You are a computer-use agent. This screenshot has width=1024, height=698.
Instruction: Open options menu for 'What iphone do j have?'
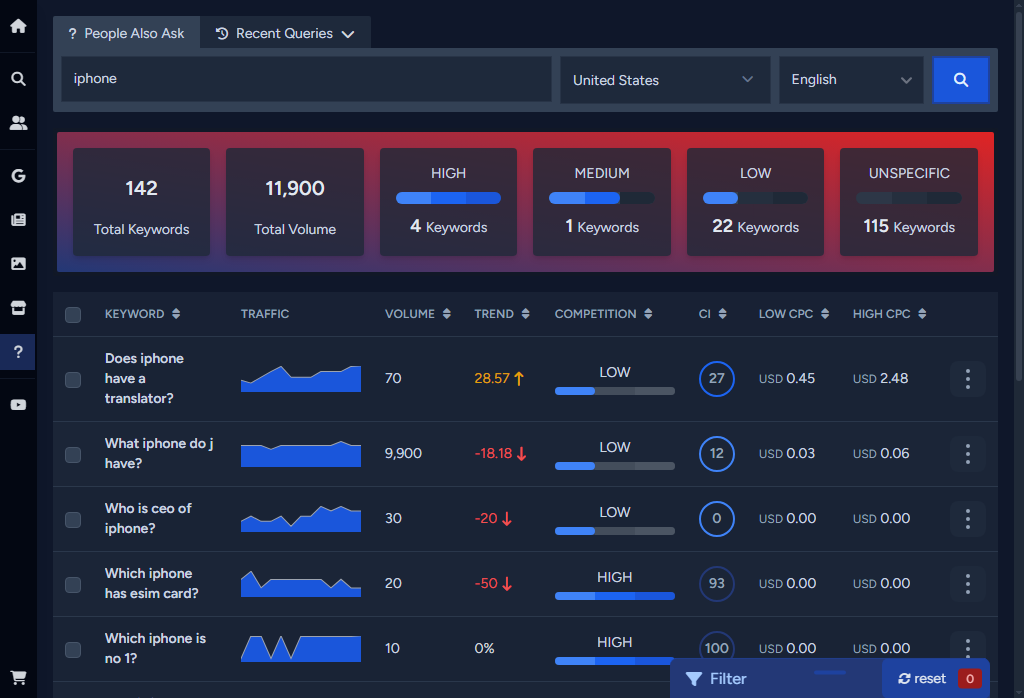968,454
